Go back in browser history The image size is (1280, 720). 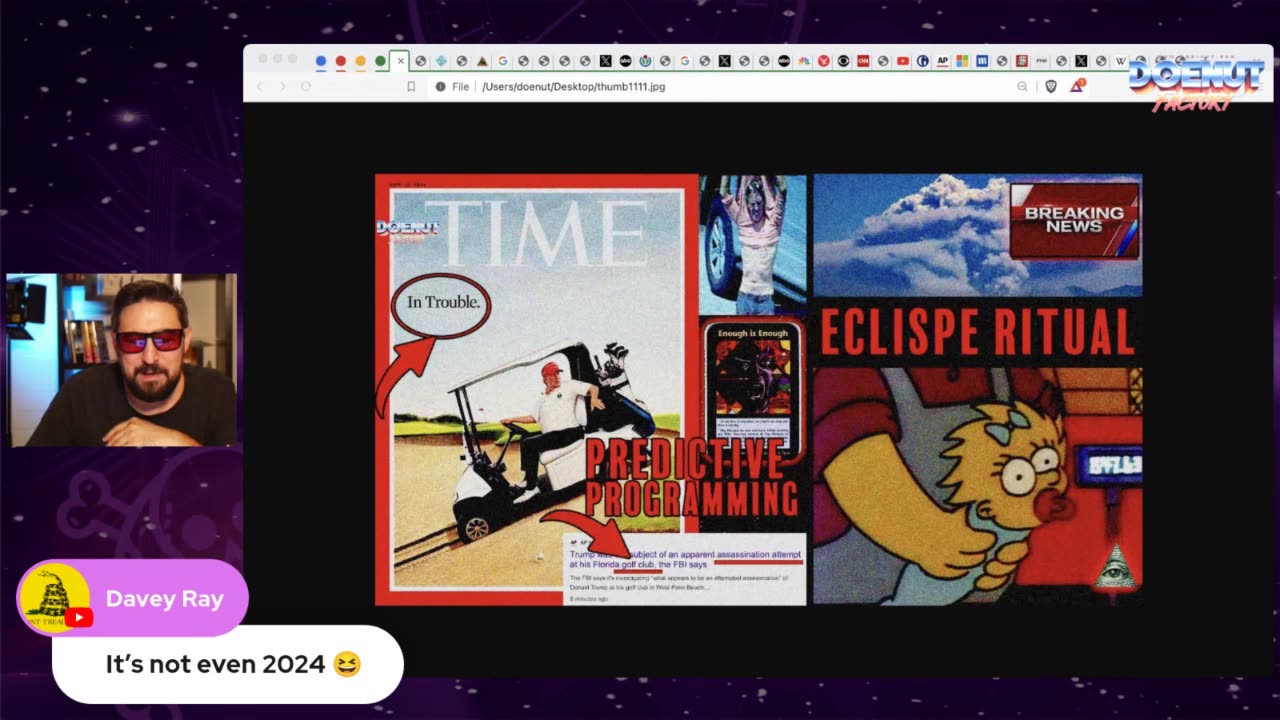click(259, 87)
